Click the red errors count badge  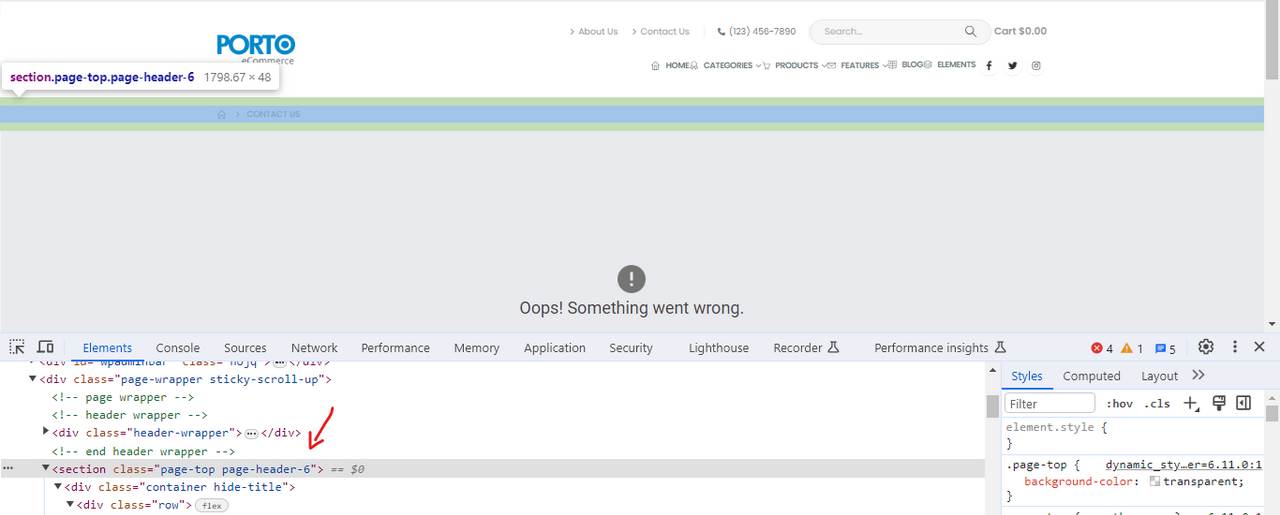[x=1102, y=348]
